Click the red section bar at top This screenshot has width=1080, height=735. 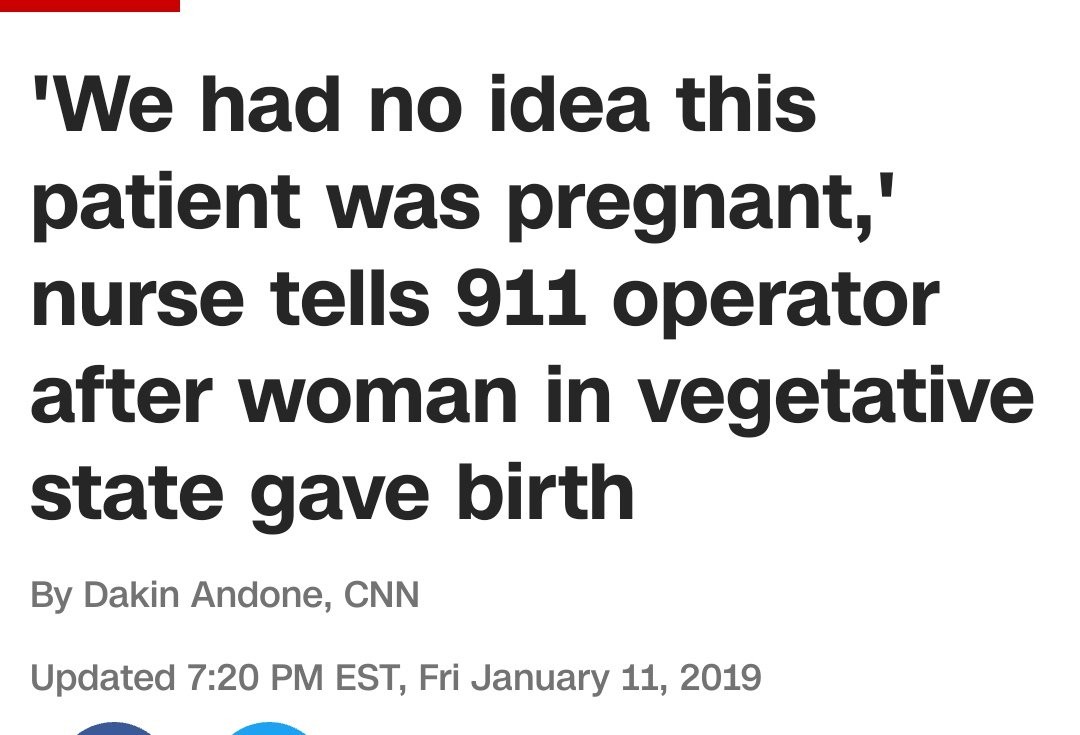click(90, 6)
